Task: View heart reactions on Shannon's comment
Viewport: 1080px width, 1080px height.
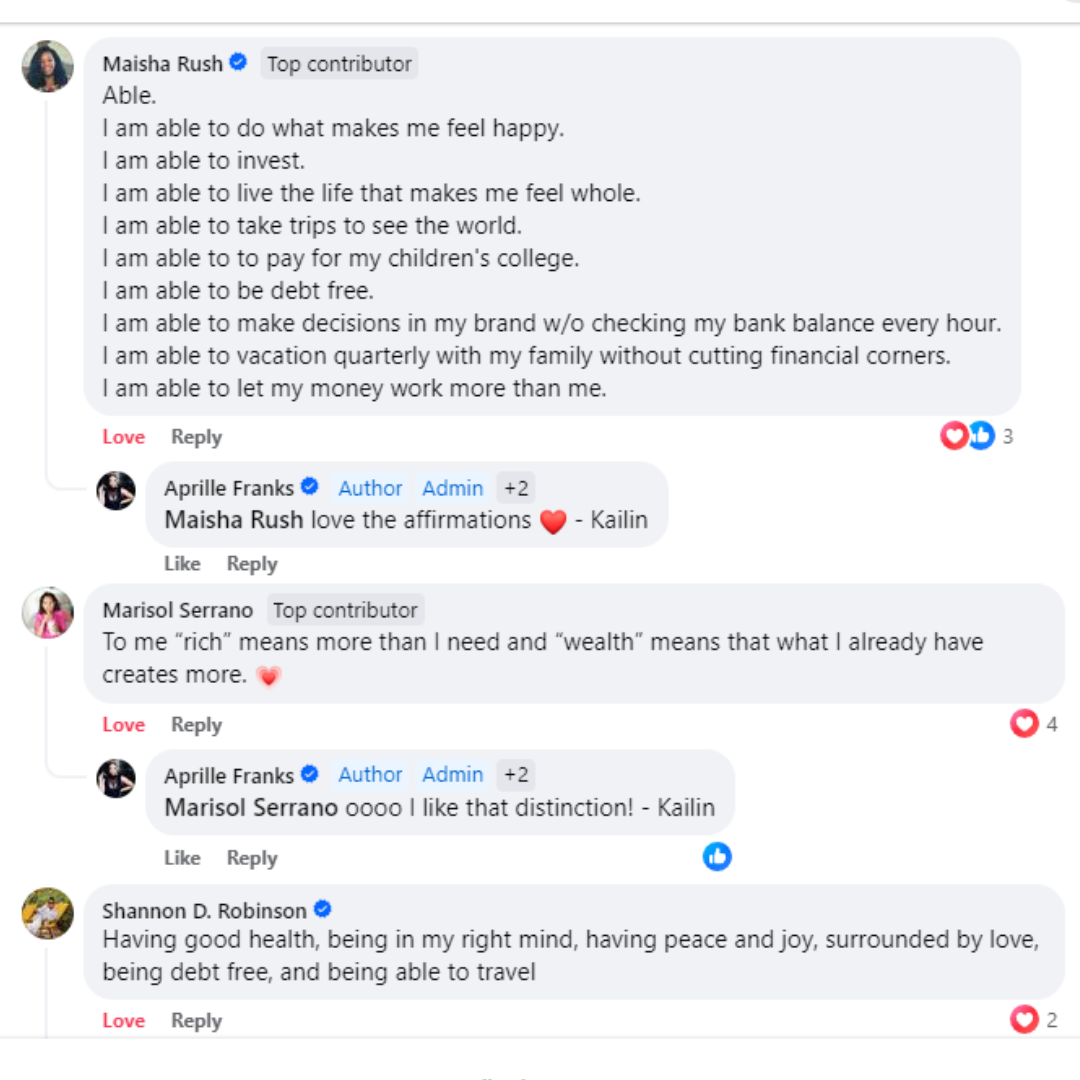Action: (1024, 1019)
